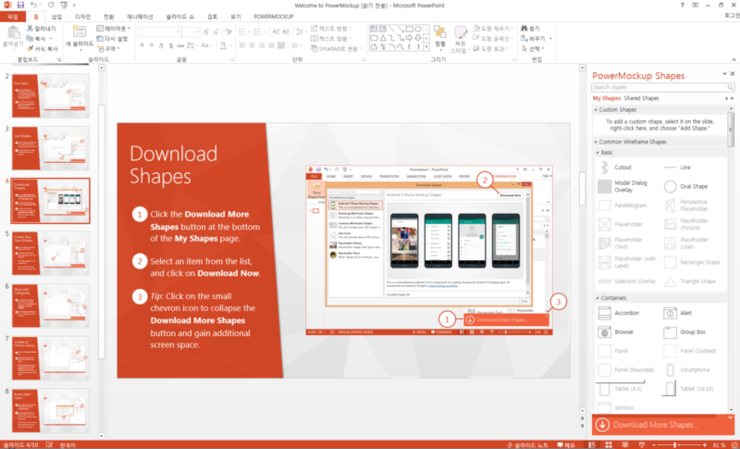Collapse the Custom Shapes section

(x=596, y=110)
